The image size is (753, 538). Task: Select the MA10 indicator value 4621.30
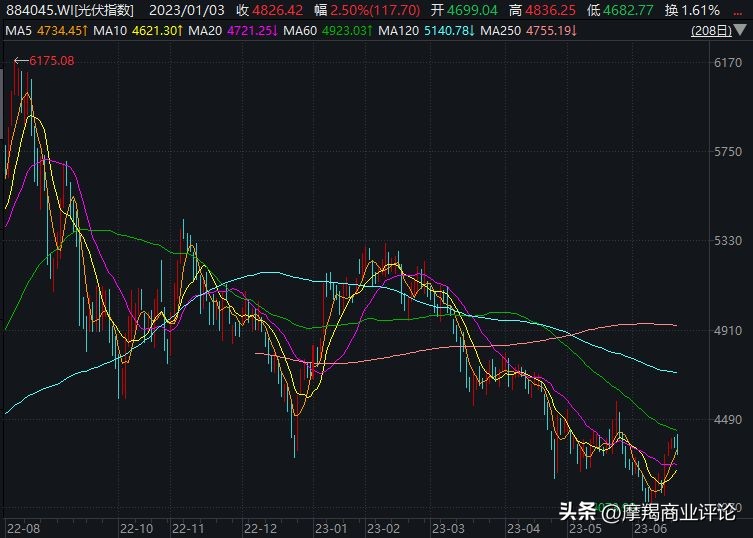(x=154, y=31)
